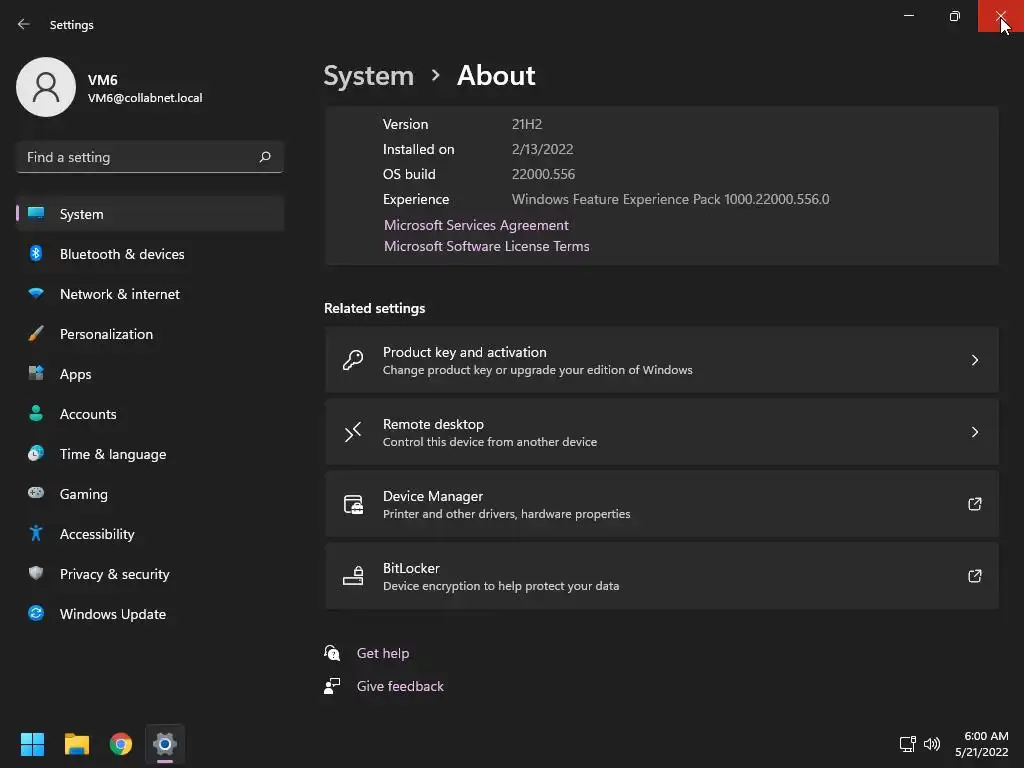Viewport: 1024px width, 768px height.
Task: Navigate back with the back arrow
Action: pos(24,24)
